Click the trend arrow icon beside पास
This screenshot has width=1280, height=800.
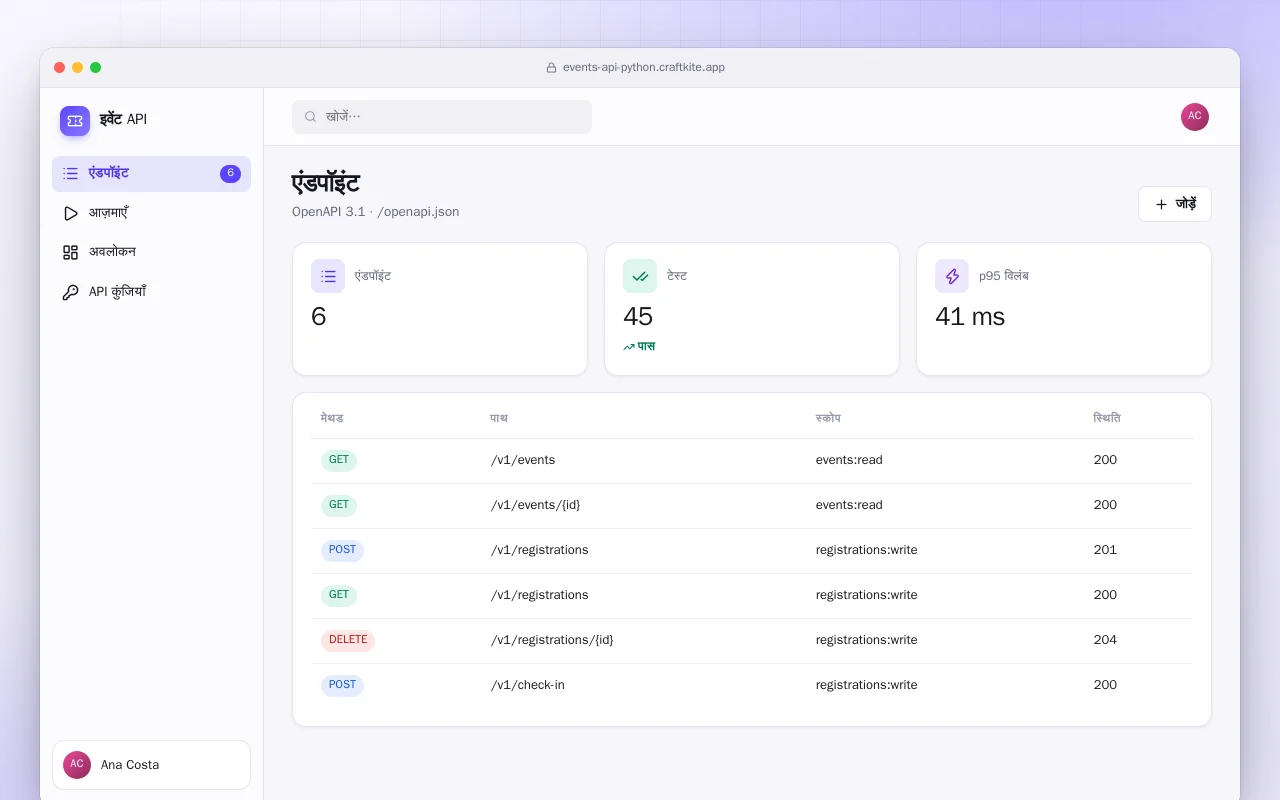[629, 347]
